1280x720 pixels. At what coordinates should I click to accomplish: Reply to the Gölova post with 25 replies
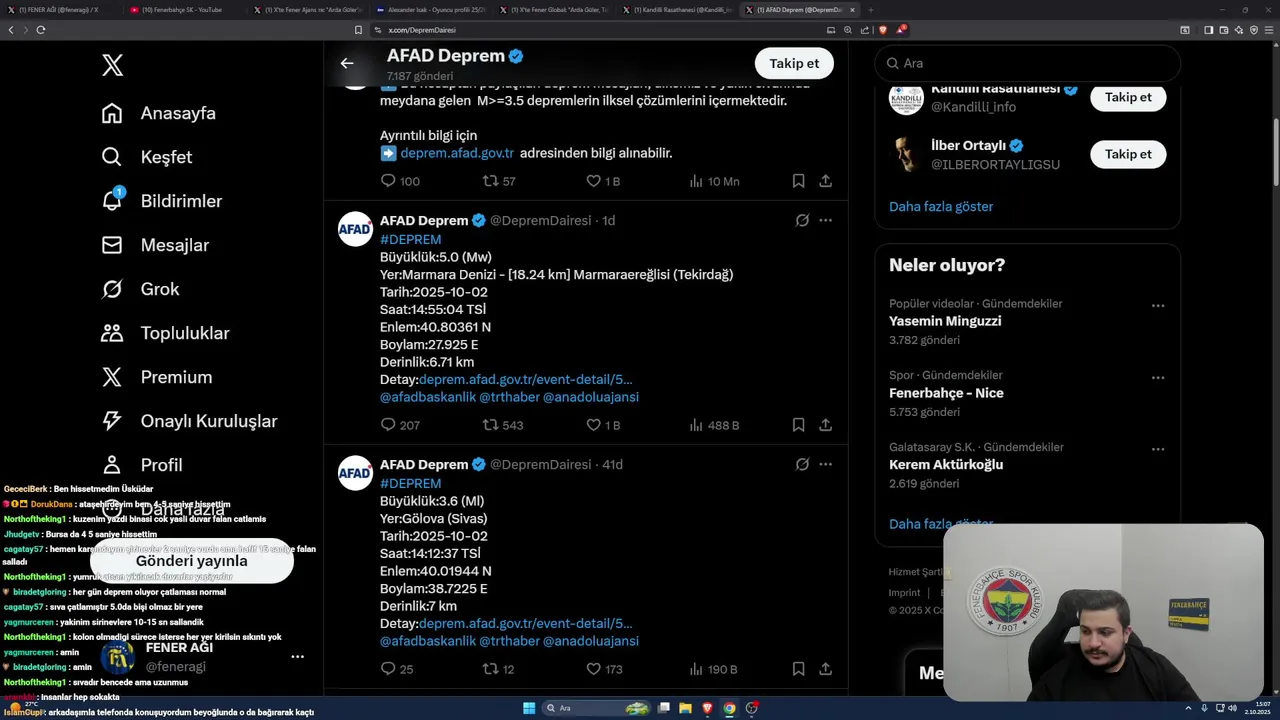397,669
